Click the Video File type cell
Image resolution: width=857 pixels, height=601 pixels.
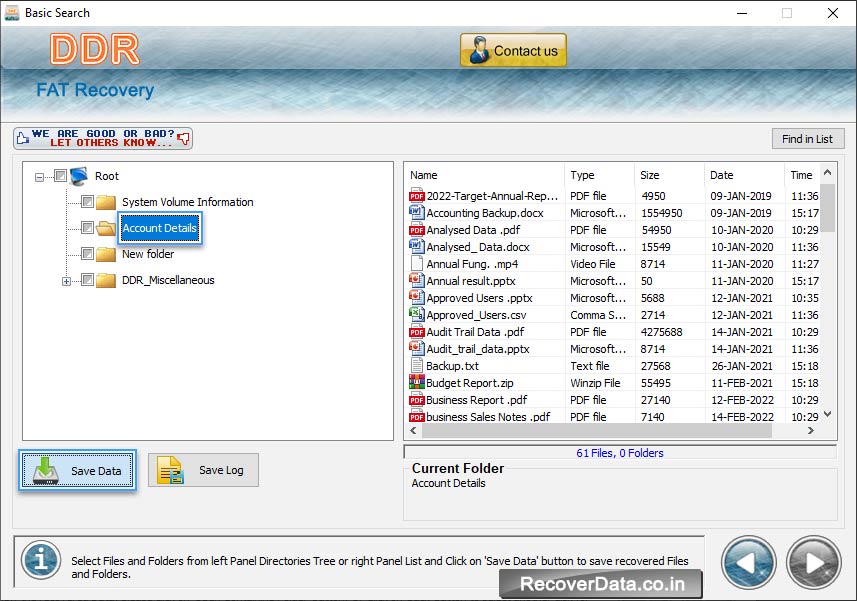592,264
